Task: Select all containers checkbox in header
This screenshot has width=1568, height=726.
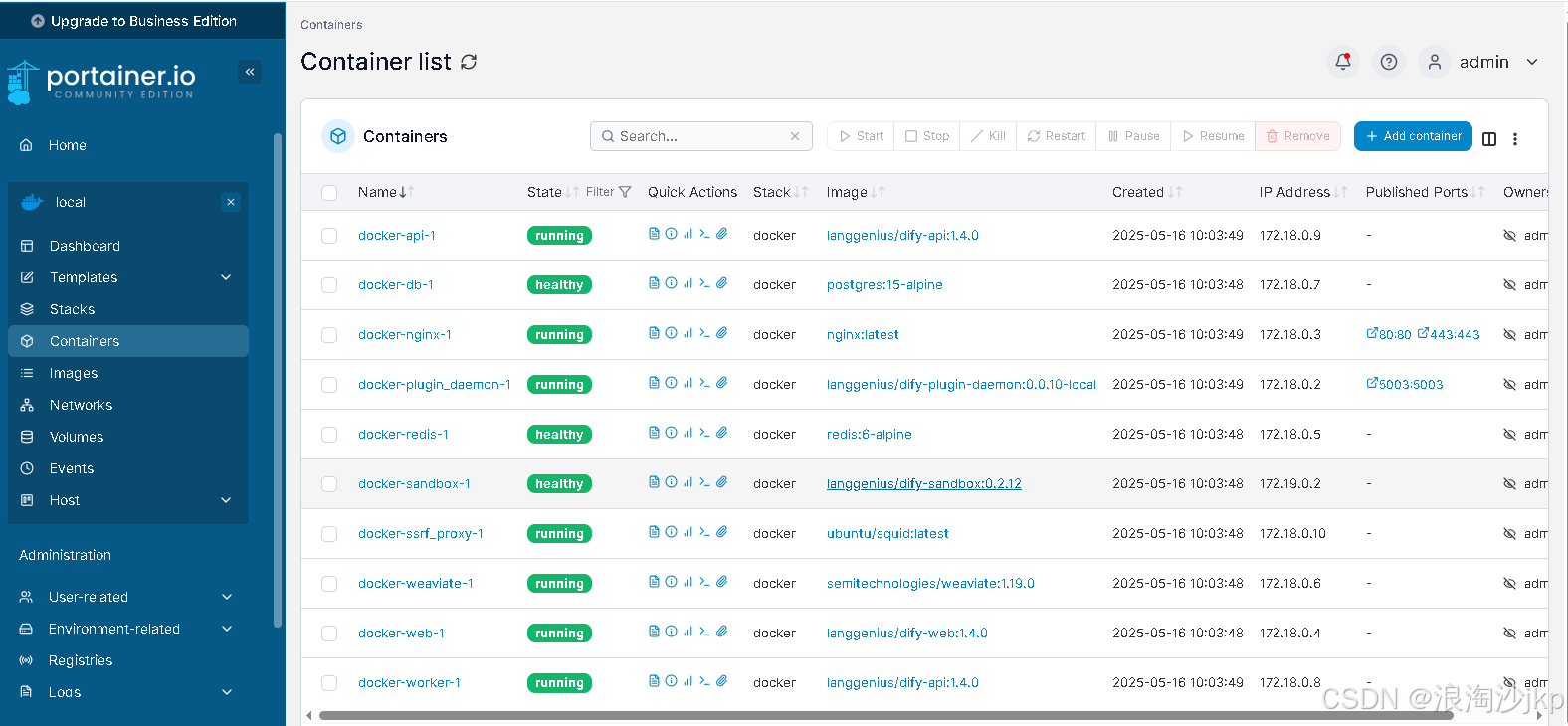Action: tap(329, 193)
